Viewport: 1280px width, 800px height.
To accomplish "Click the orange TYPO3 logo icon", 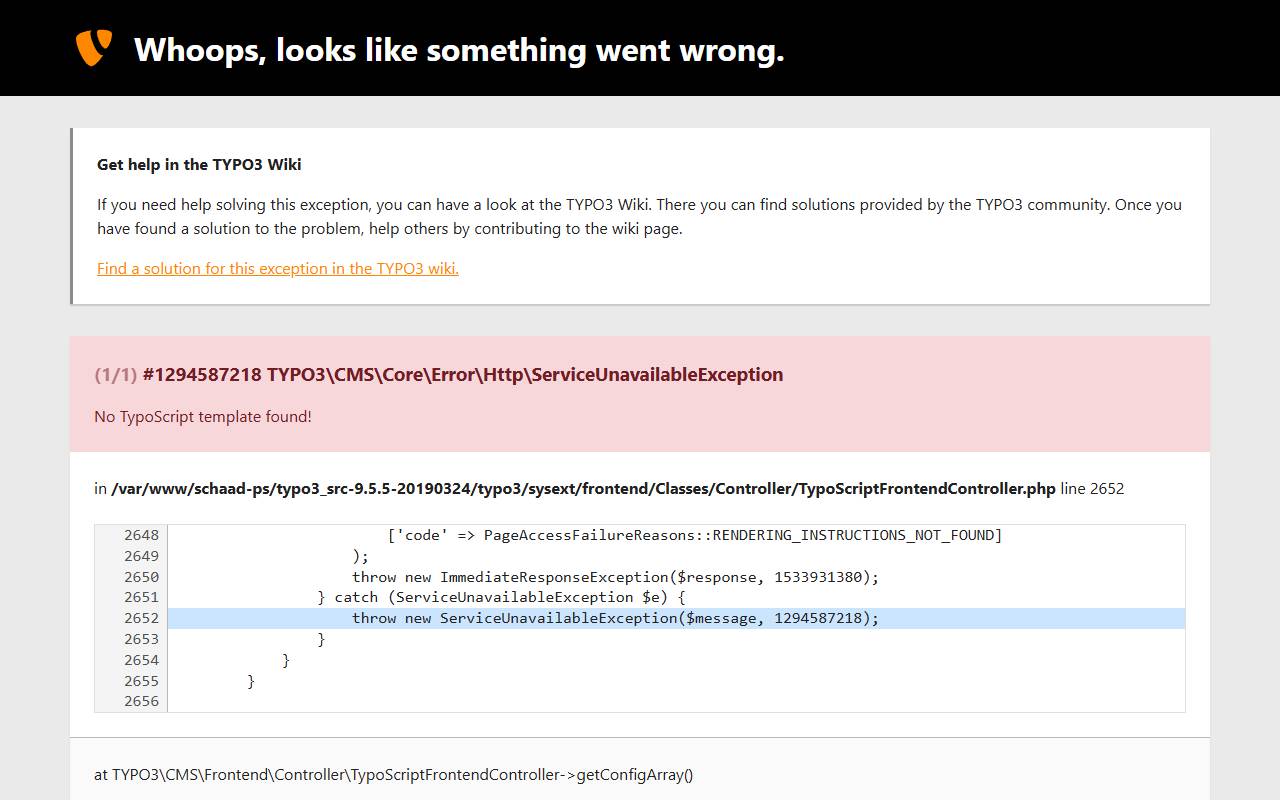I will (x=94, y=48).
